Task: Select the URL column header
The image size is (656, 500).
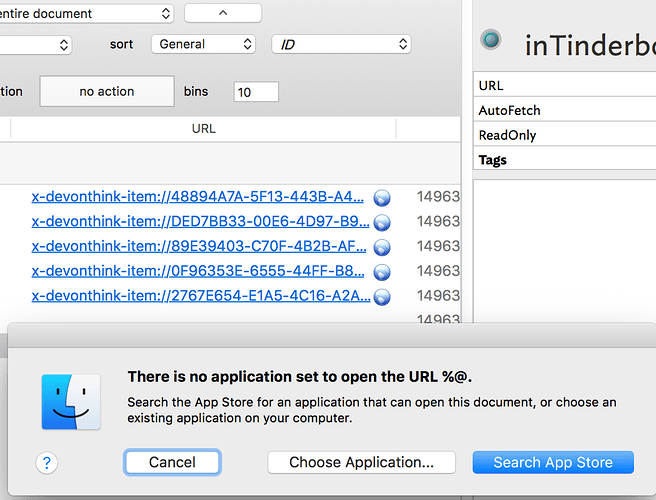Action: pyautogui.click(x=203, y=128)
